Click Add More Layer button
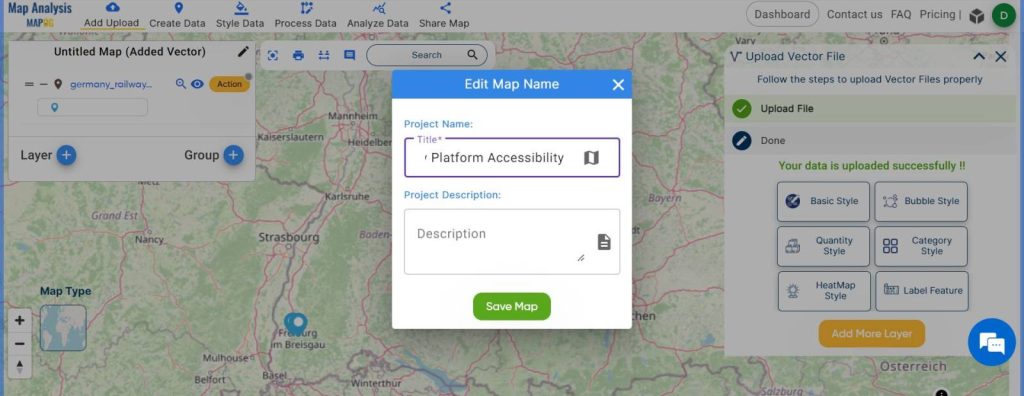The height and width of the screenshot is (396, 1024). pos(872,333)
